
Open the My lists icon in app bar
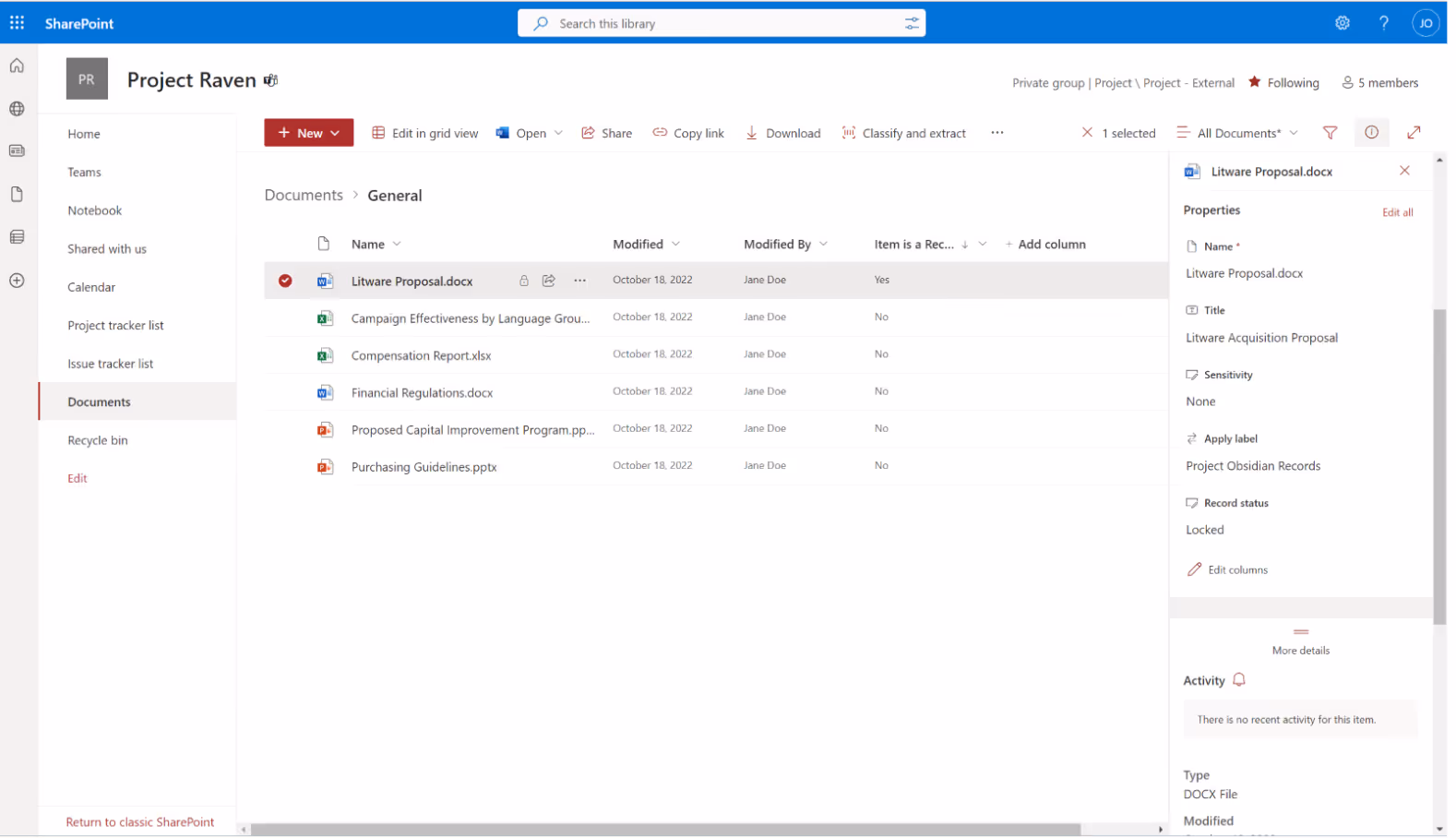[17, 237]
